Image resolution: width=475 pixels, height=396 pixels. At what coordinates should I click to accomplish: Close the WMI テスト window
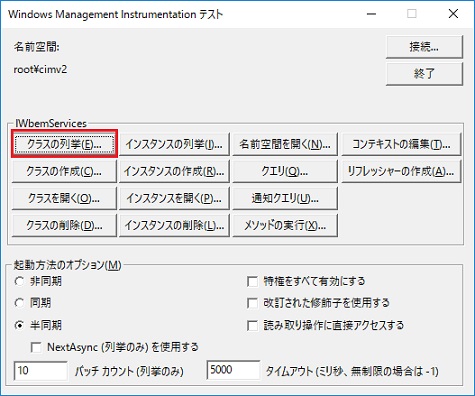453,14
